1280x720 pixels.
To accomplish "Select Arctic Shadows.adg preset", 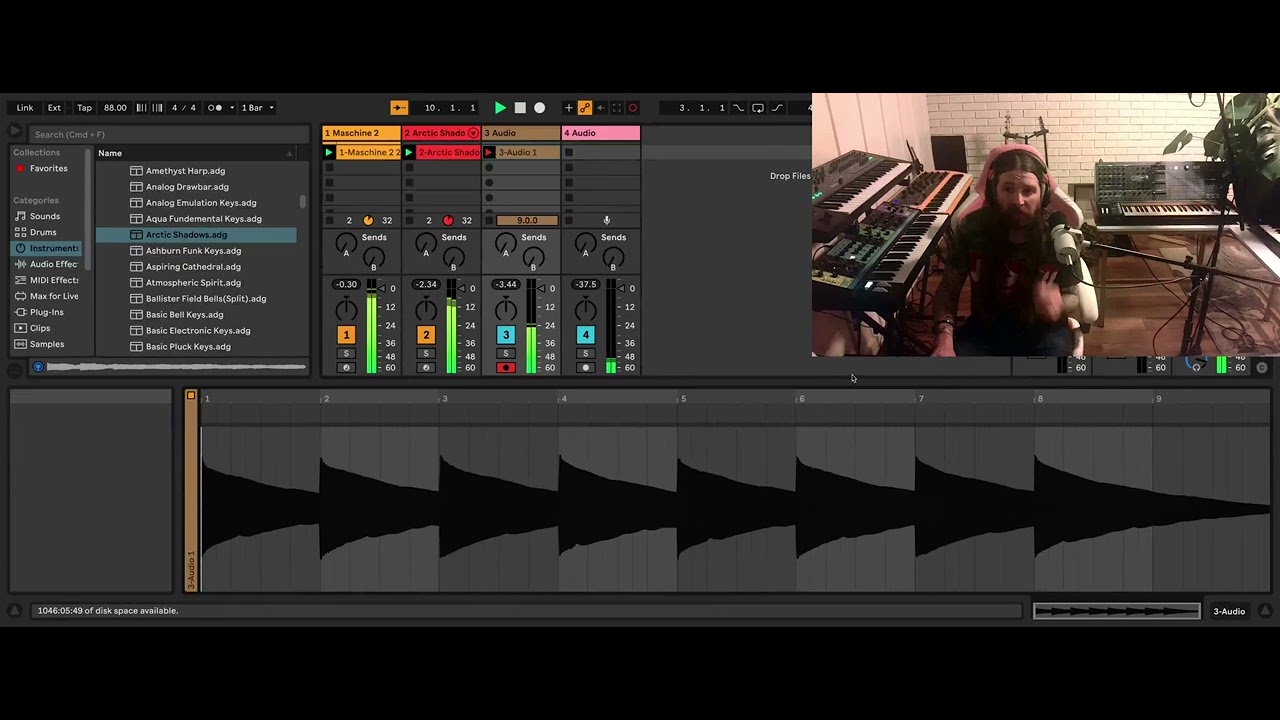I will 196,235.
